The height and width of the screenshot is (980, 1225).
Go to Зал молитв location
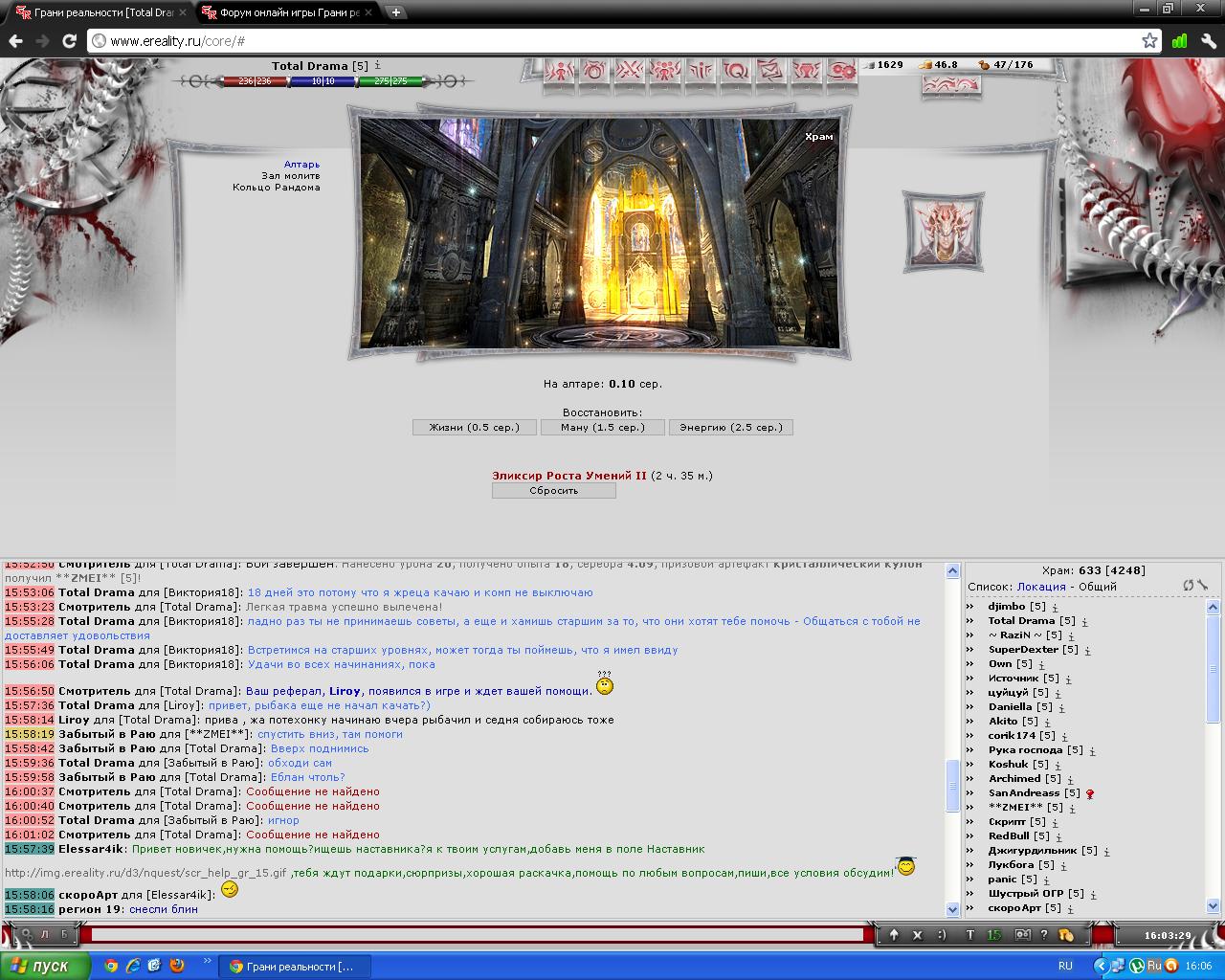coord(291,176)
